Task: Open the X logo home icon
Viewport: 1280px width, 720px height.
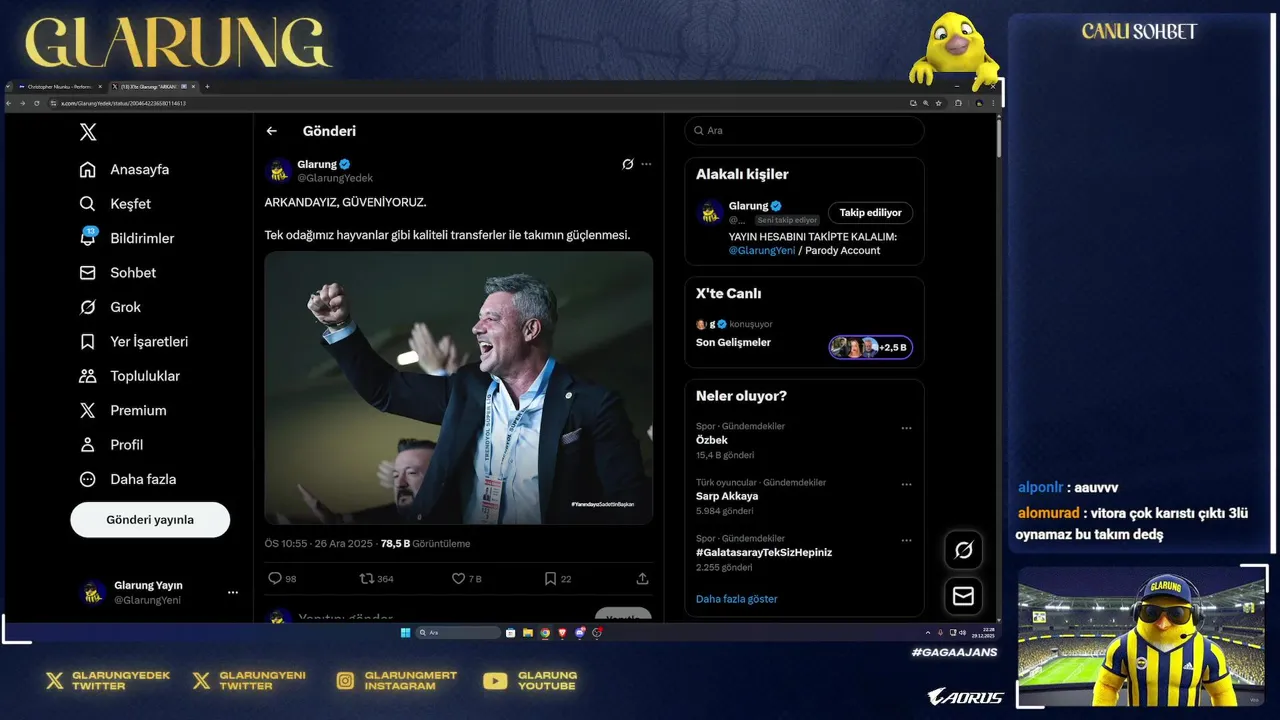Action: click(x=88, y=132)
